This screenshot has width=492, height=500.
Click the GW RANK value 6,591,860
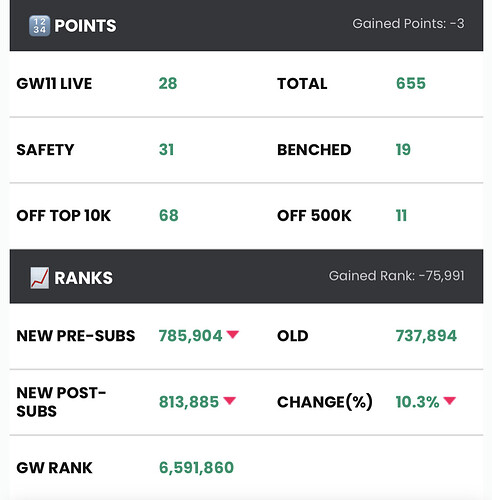click(x=196, y=468)
